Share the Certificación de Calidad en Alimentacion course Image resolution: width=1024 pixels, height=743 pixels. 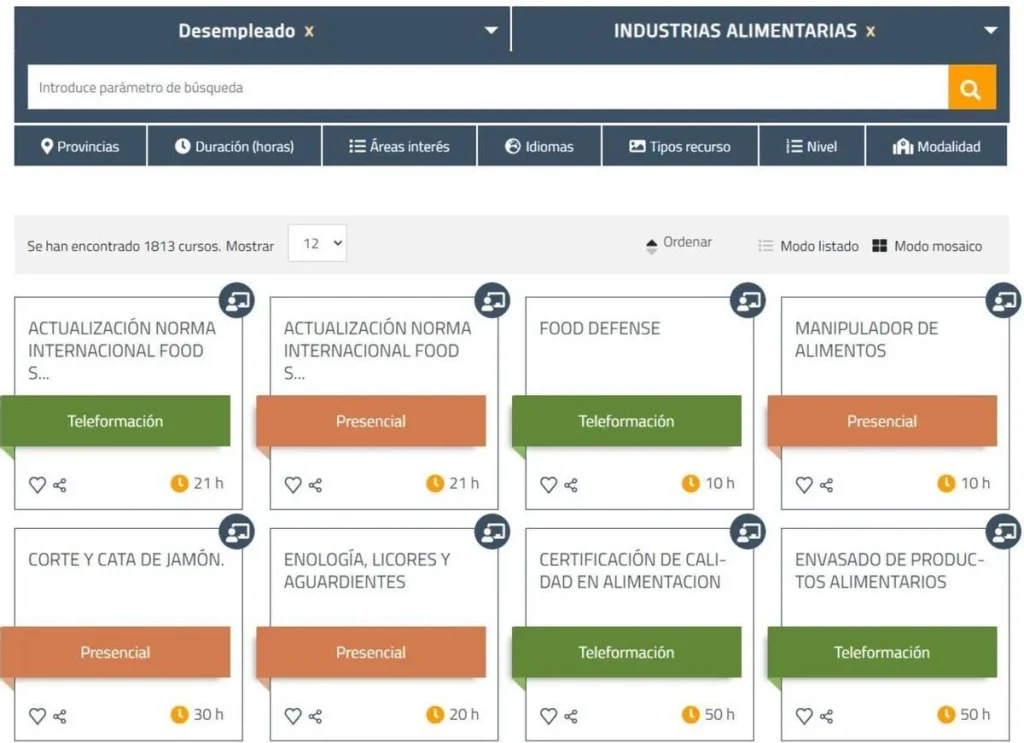pos(571,716)
